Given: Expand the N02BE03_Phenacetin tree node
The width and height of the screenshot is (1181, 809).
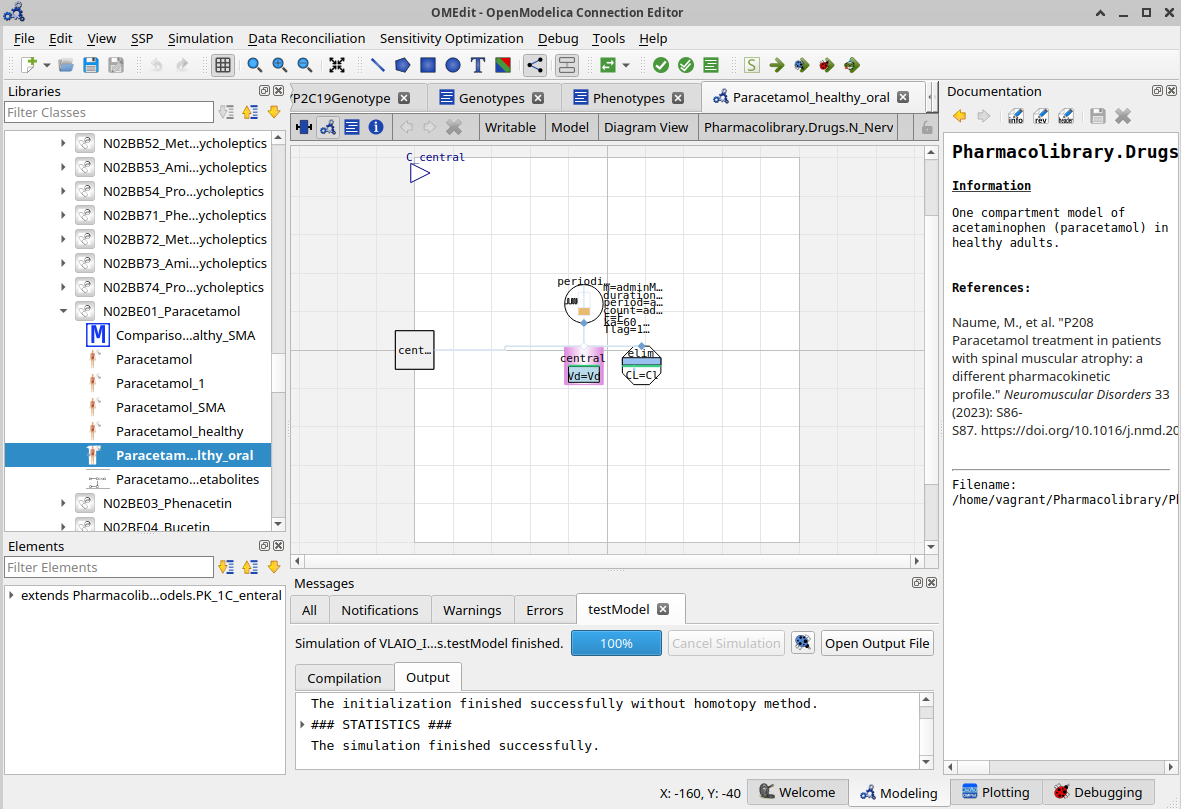Looking at the screenshot, I should [x=63, y=503].
